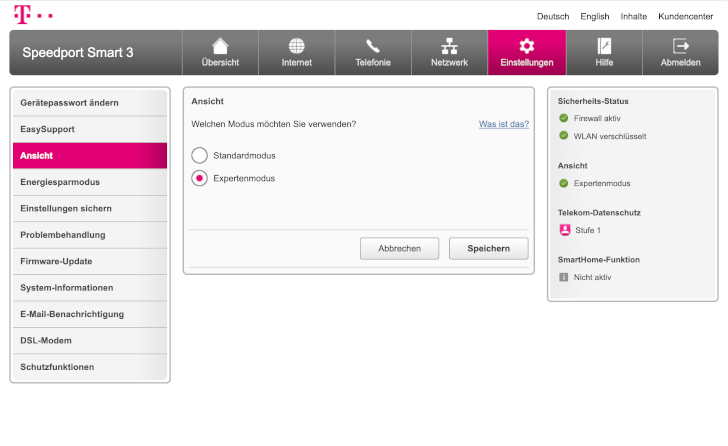Click the Abmelden logout icon
The image size is (728, 446).
680,46
